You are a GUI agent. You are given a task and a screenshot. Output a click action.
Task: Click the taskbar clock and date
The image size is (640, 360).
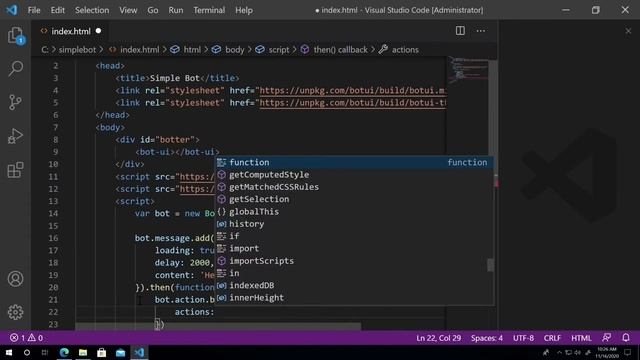coord(607,353)
